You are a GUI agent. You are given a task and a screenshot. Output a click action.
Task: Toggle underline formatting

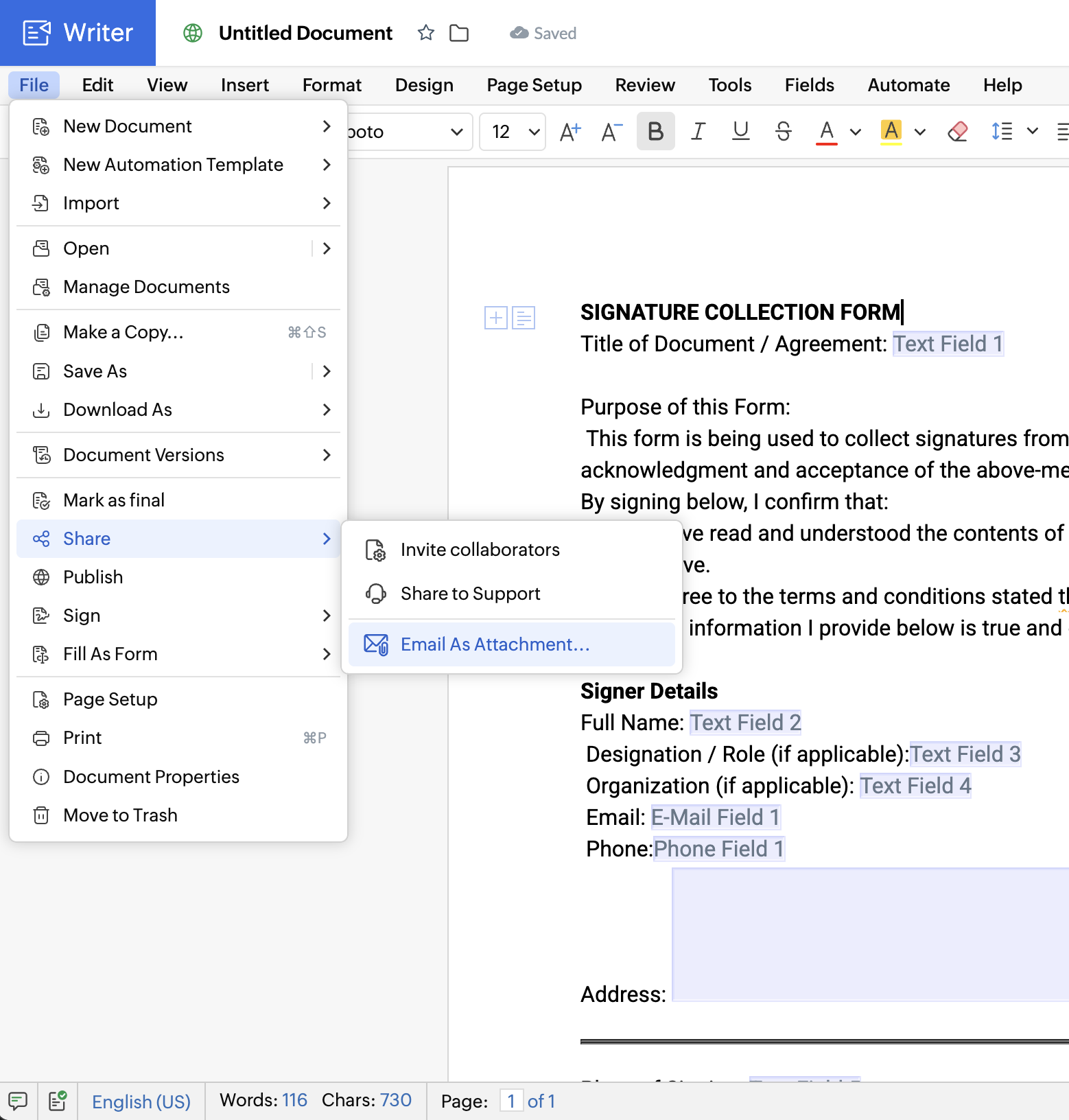click(x=740, y=131)
